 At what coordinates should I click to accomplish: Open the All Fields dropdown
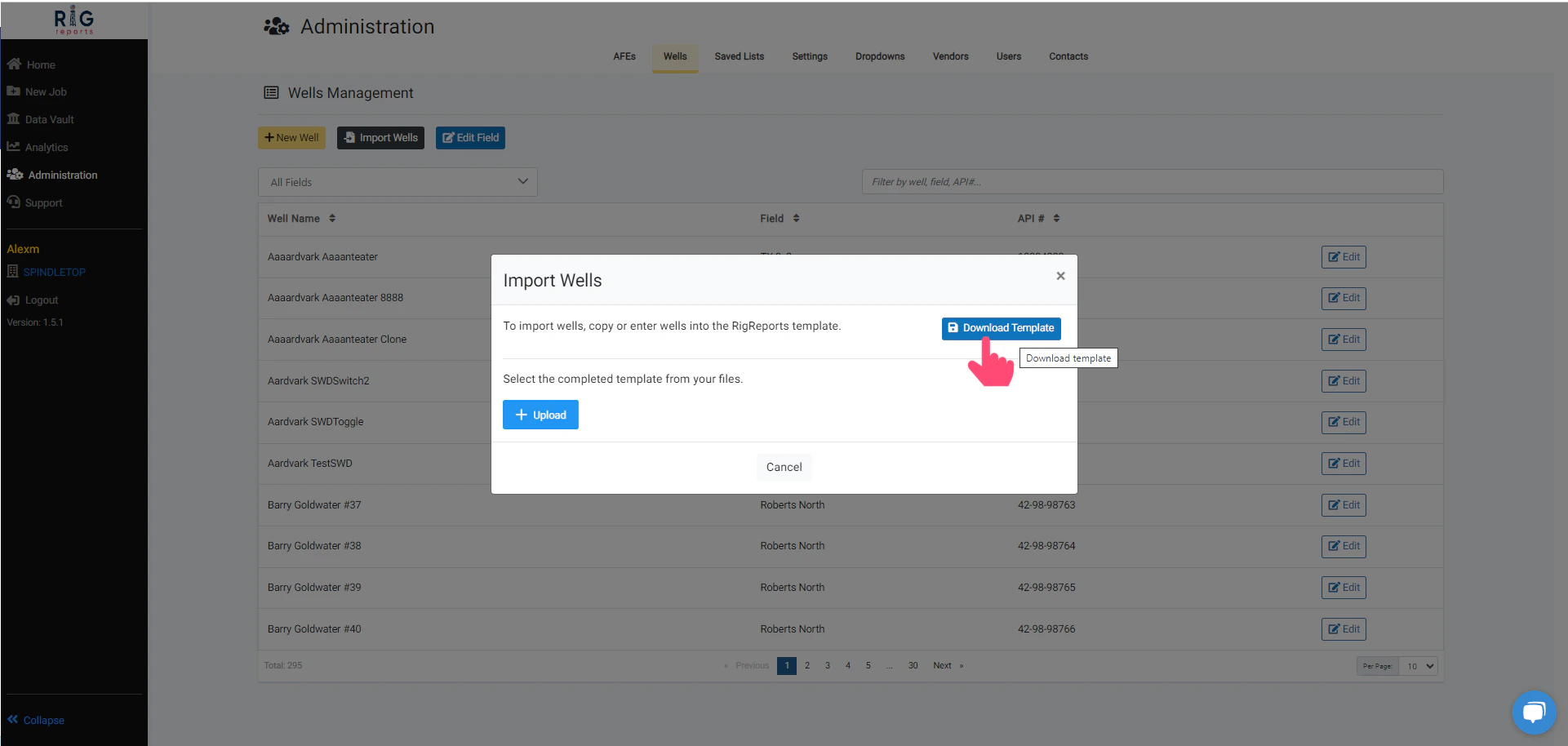tap(398, 182)
